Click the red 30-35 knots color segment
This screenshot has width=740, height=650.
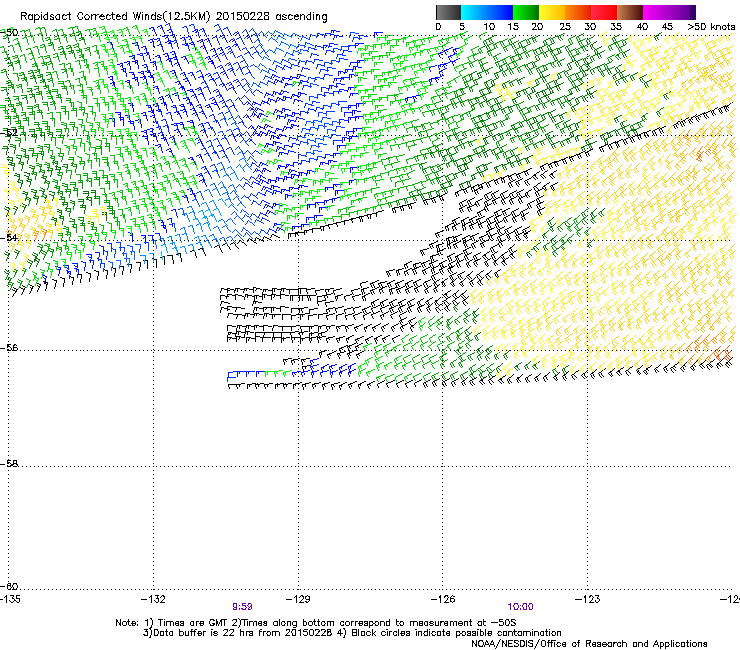604,12
